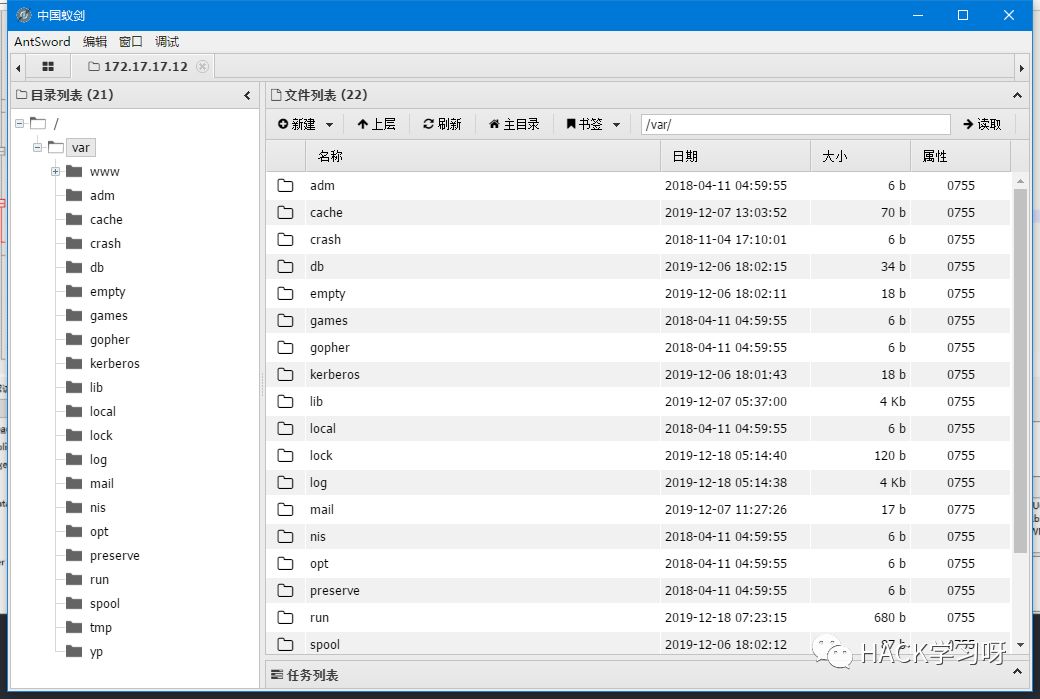Click folder icon of empty file row

coord(285,294)
